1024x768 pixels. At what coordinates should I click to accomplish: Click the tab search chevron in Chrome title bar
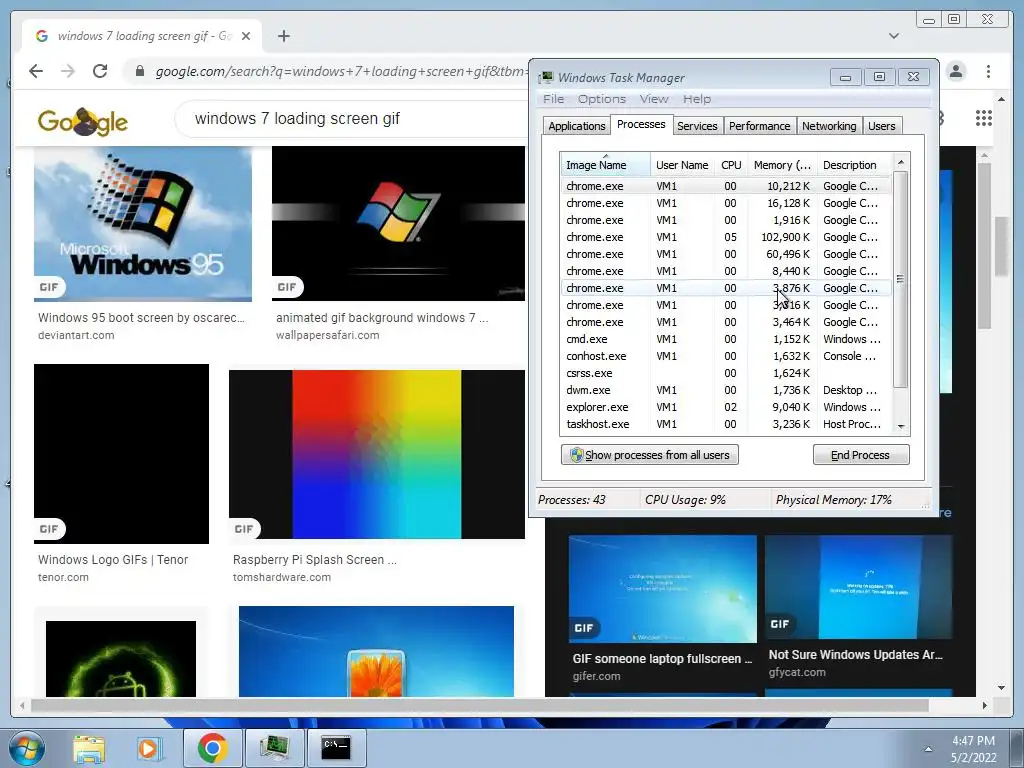point(893,36)
